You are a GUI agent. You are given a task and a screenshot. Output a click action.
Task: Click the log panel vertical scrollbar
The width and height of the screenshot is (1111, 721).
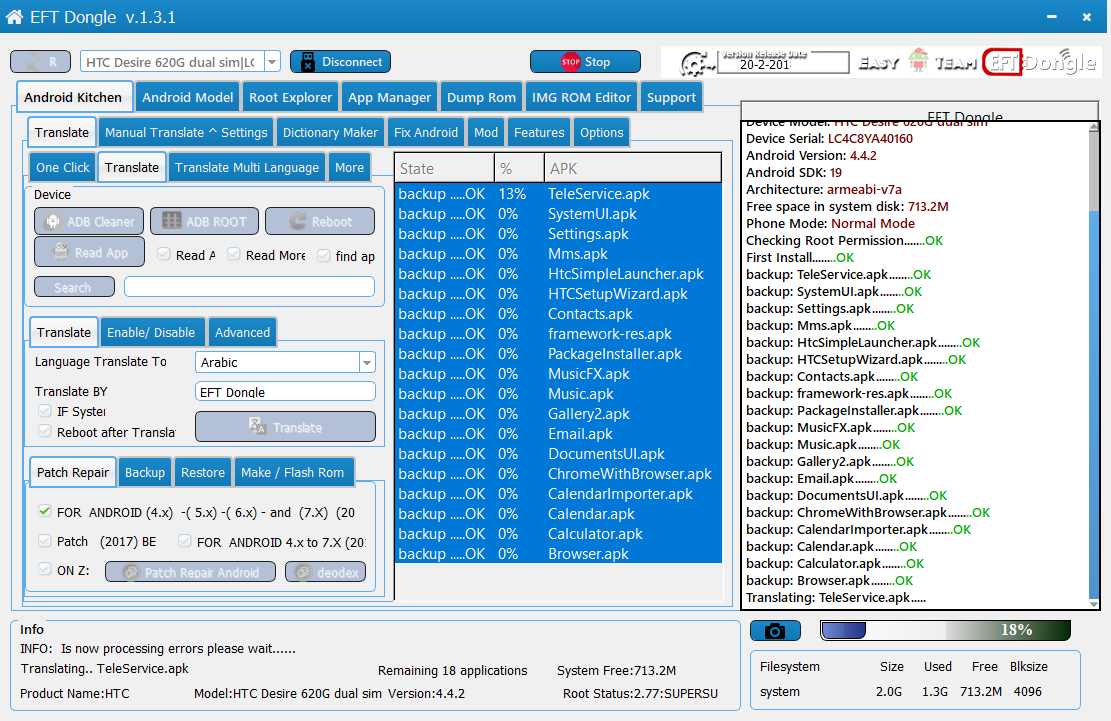tap(1094, 363)
